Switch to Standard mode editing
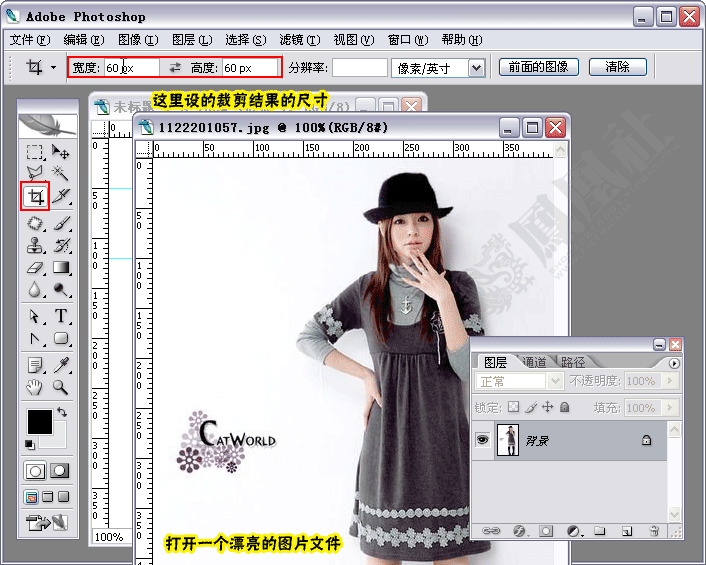The image size is (706, 565). (35, 471)
